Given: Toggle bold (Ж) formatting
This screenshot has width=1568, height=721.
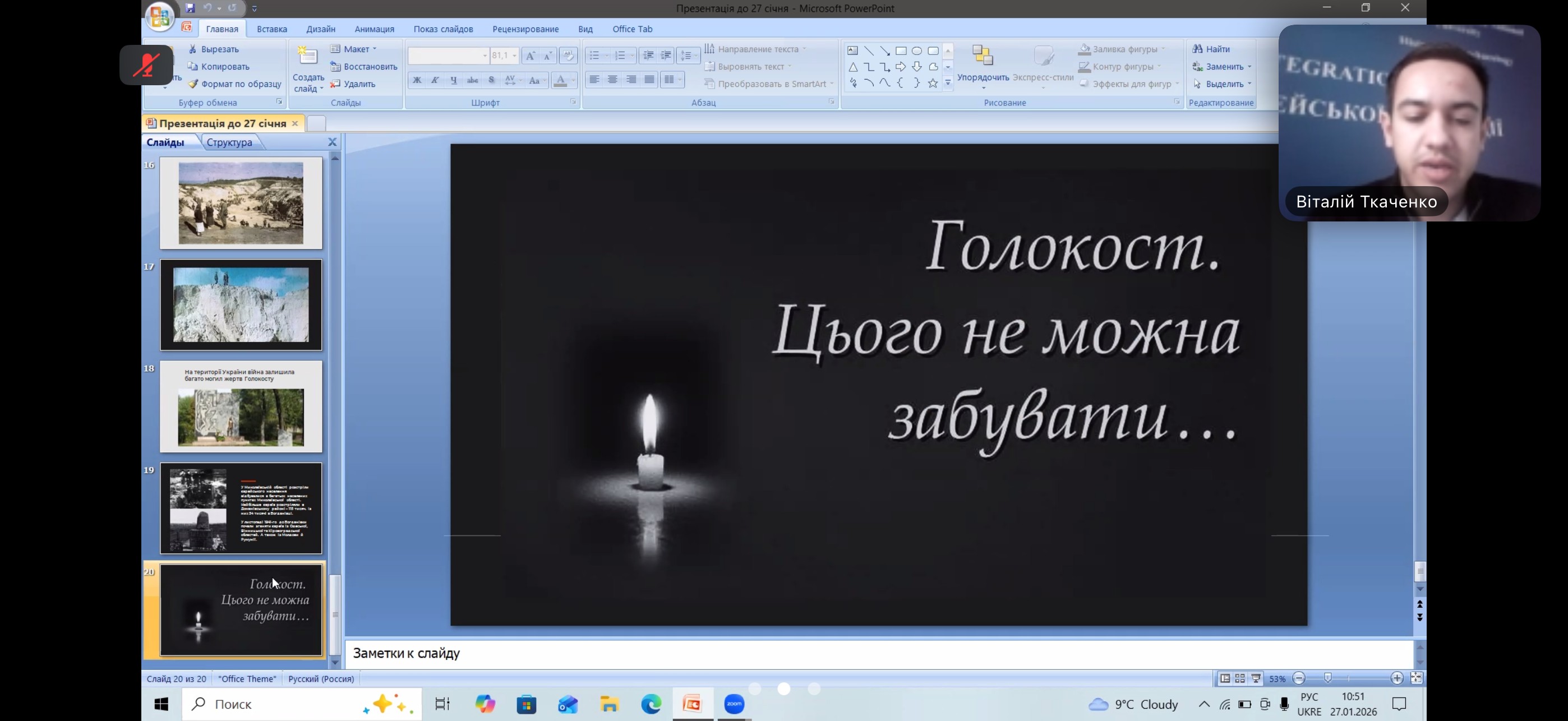Looking at the screenshot, I should click(417, 80).
